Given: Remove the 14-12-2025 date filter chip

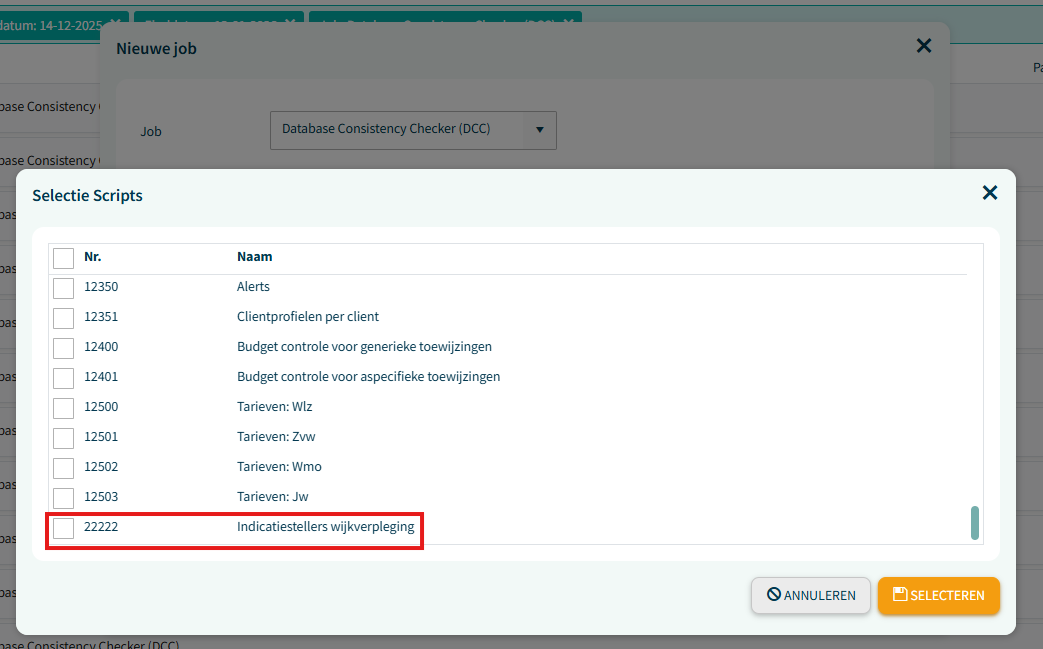Looking at the screenshot, I should (116, 22).
